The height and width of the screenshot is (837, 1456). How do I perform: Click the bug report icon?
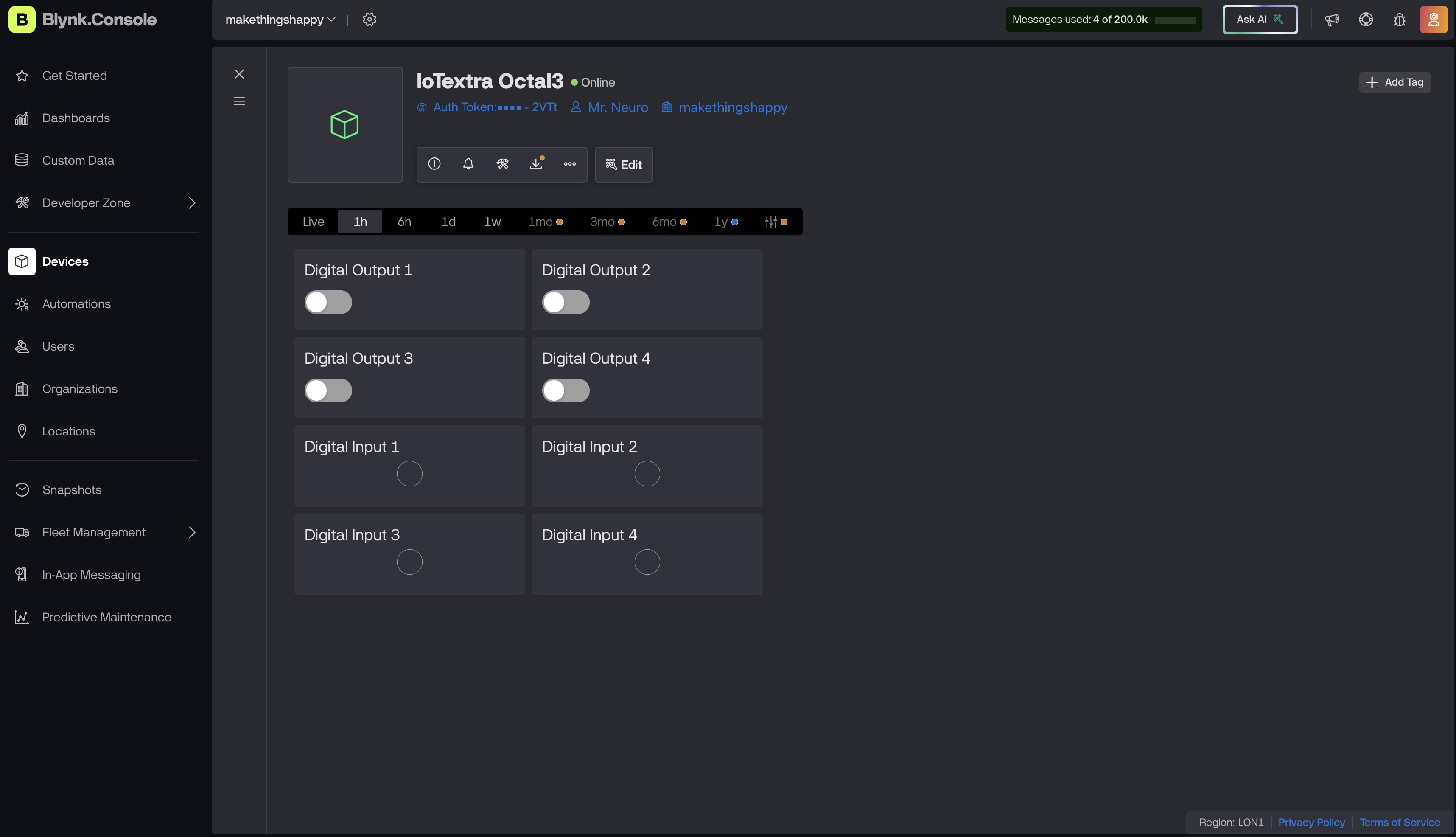[1400, 20]
